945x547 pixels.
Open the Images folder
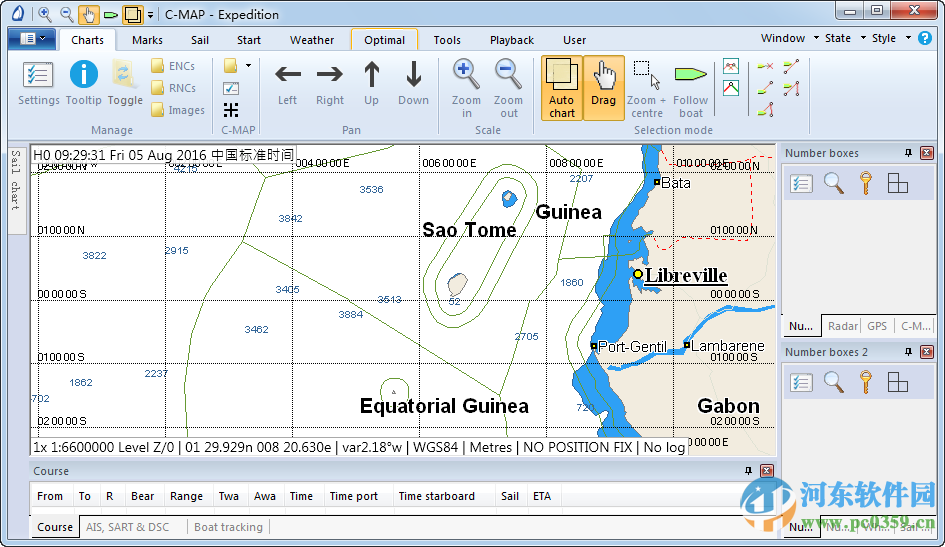(178, 110)
